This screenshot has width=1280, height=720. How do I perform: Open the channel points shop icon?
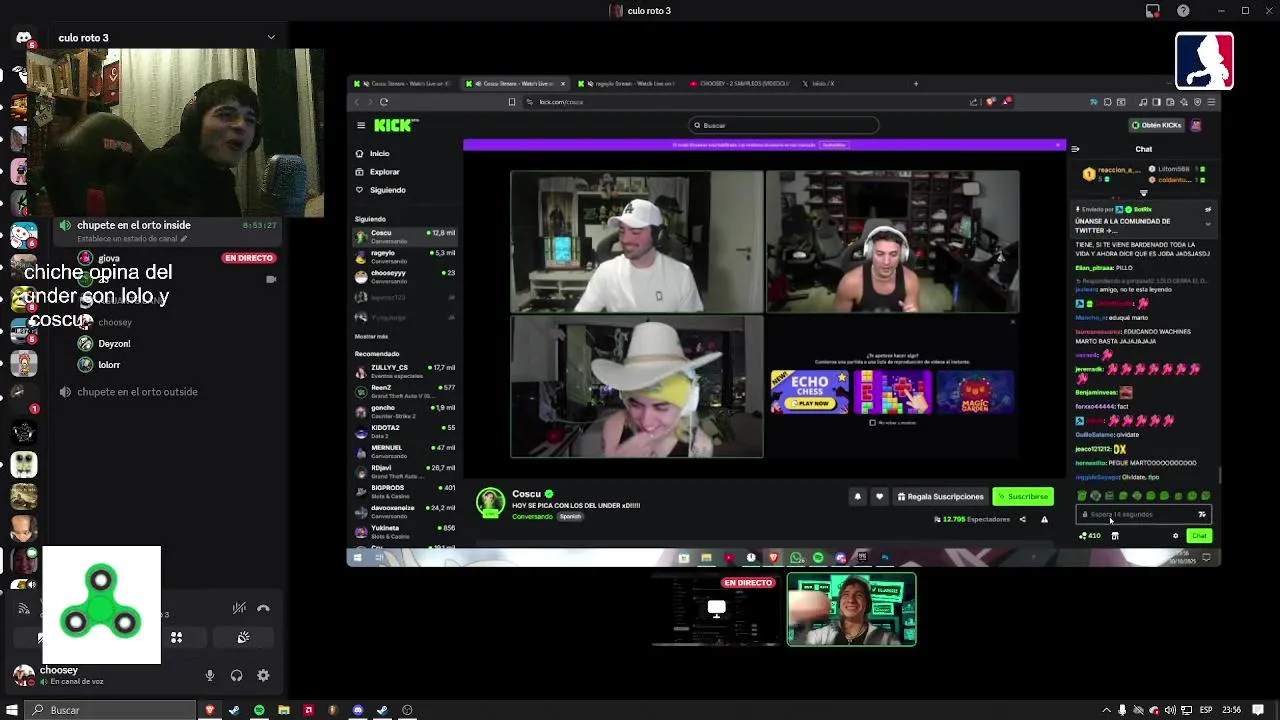click(x=1115, y=536)
